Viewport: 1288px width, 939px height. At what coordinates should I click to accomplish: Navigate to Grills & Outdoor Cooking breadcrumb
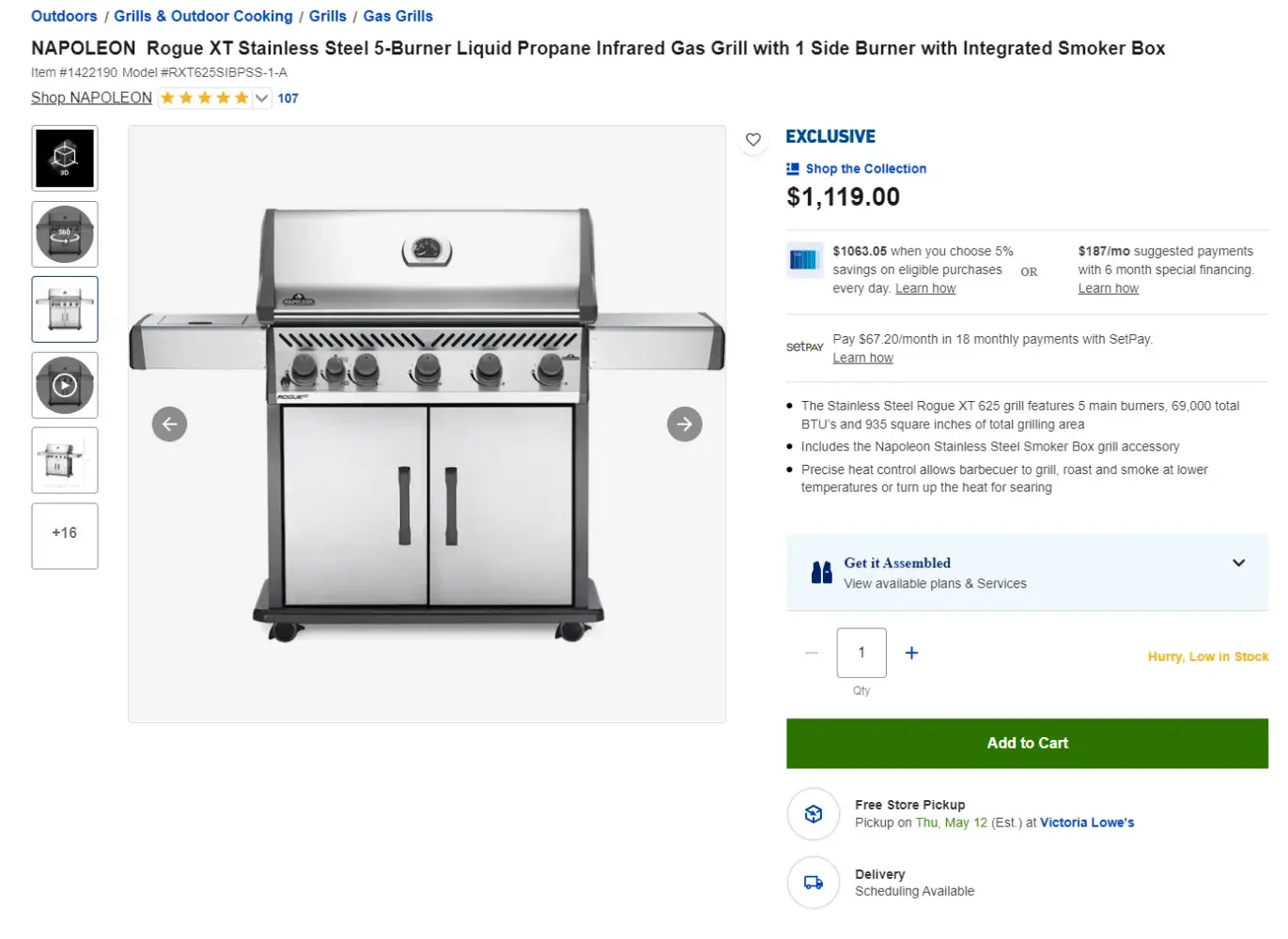tap(203, 16)
